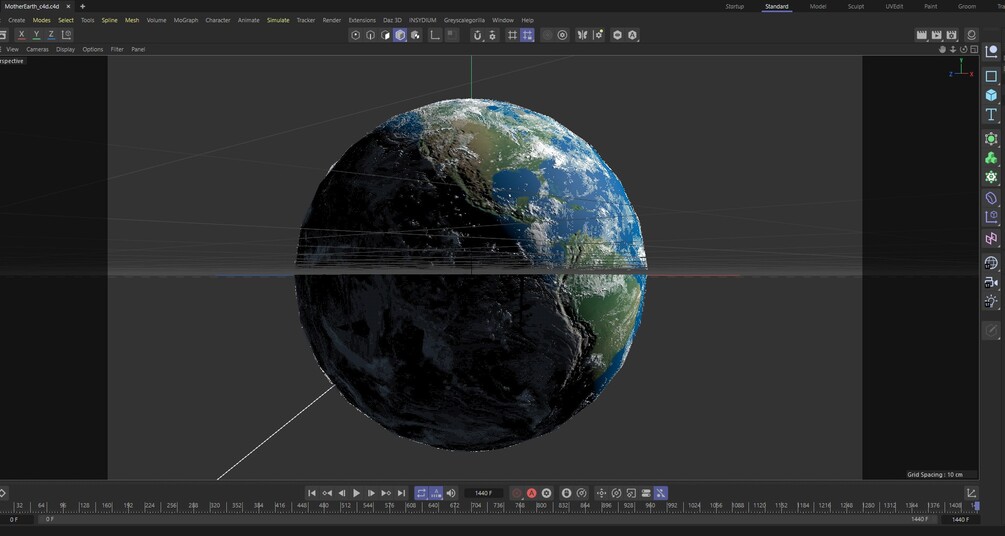Select Edges mode icon in top toolbar

click(370, 35)
